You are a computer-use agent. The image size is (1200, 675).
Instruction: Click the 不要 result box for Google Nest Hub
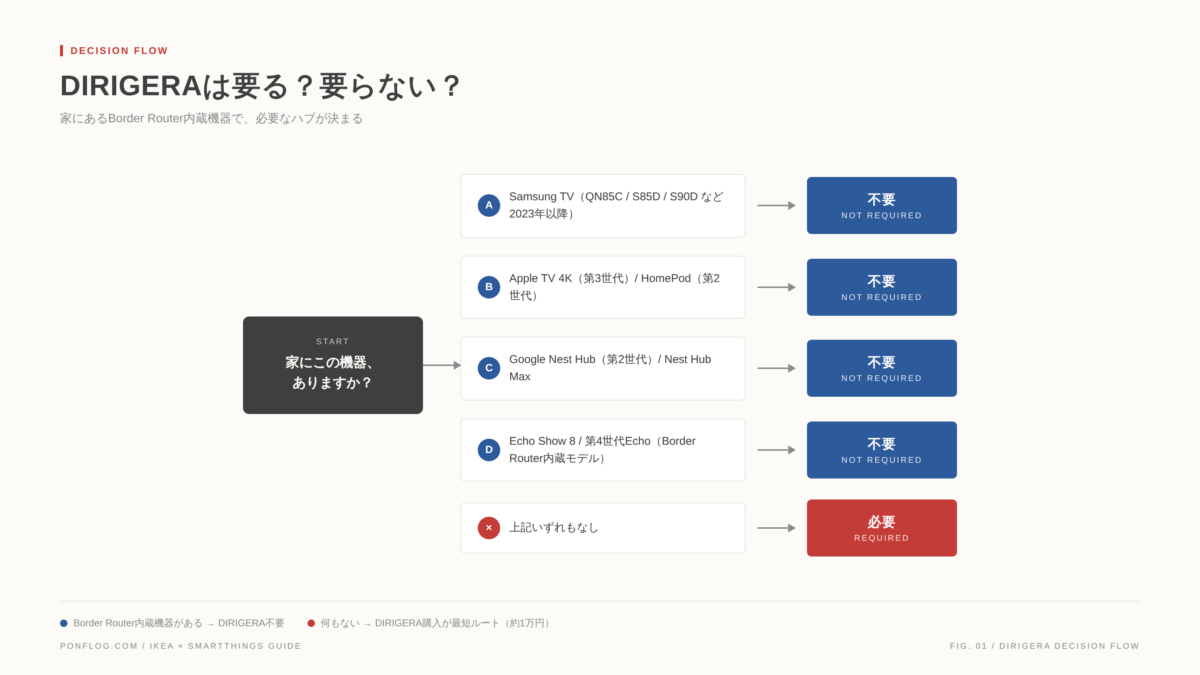click(x=882, y=368)
